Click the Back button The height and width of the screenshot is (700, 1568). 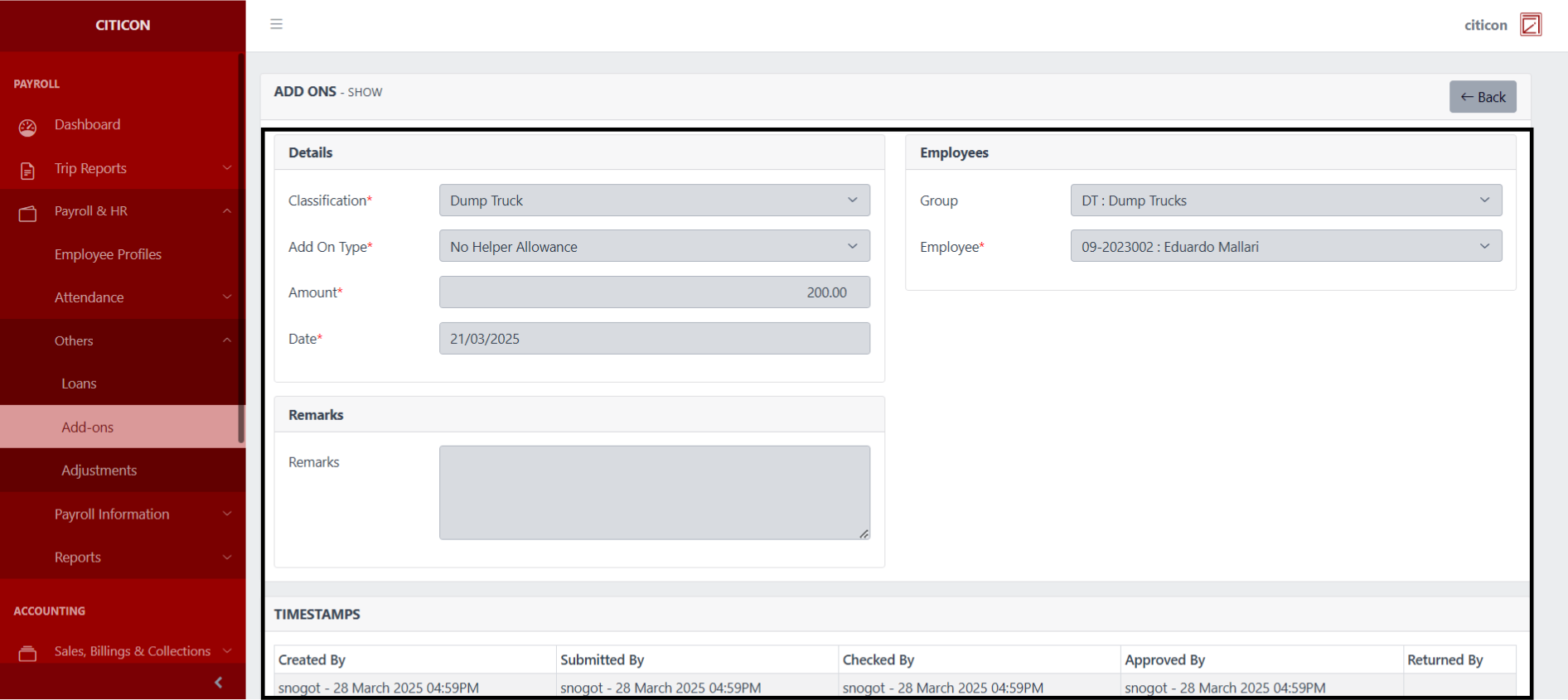[1482, 97]
